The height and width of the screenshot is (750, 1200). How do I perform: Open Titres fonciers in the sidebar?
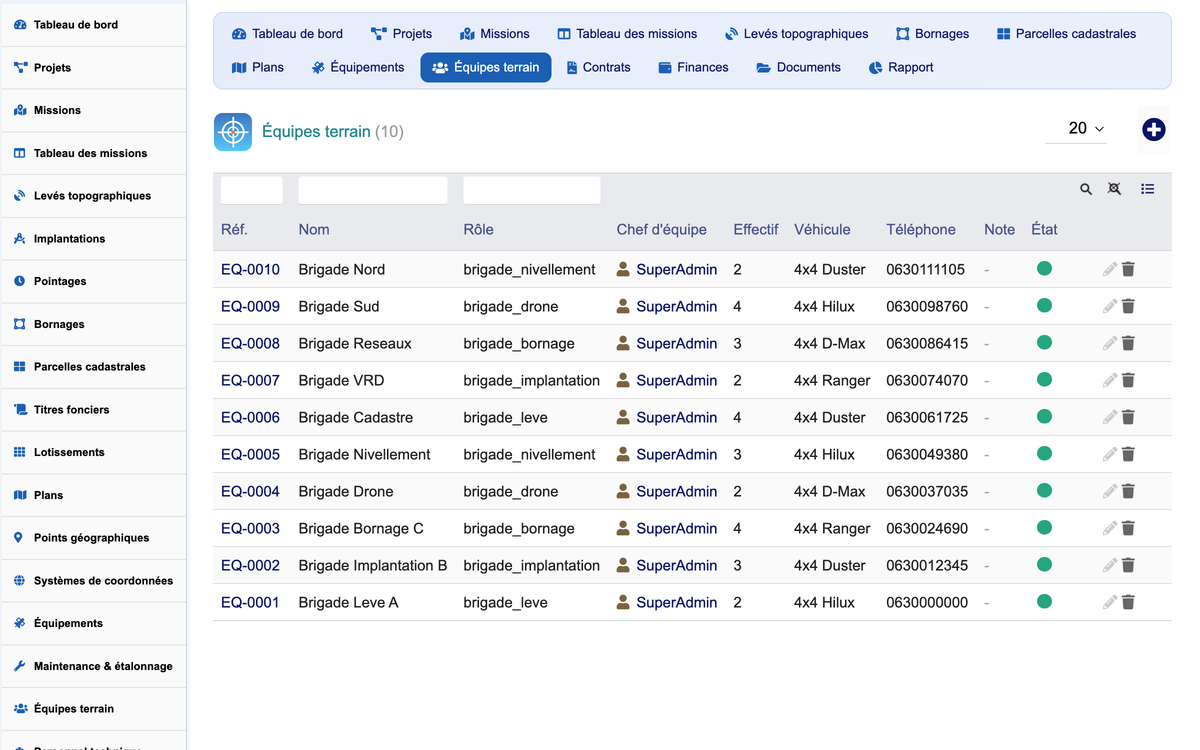pos(93,410)
